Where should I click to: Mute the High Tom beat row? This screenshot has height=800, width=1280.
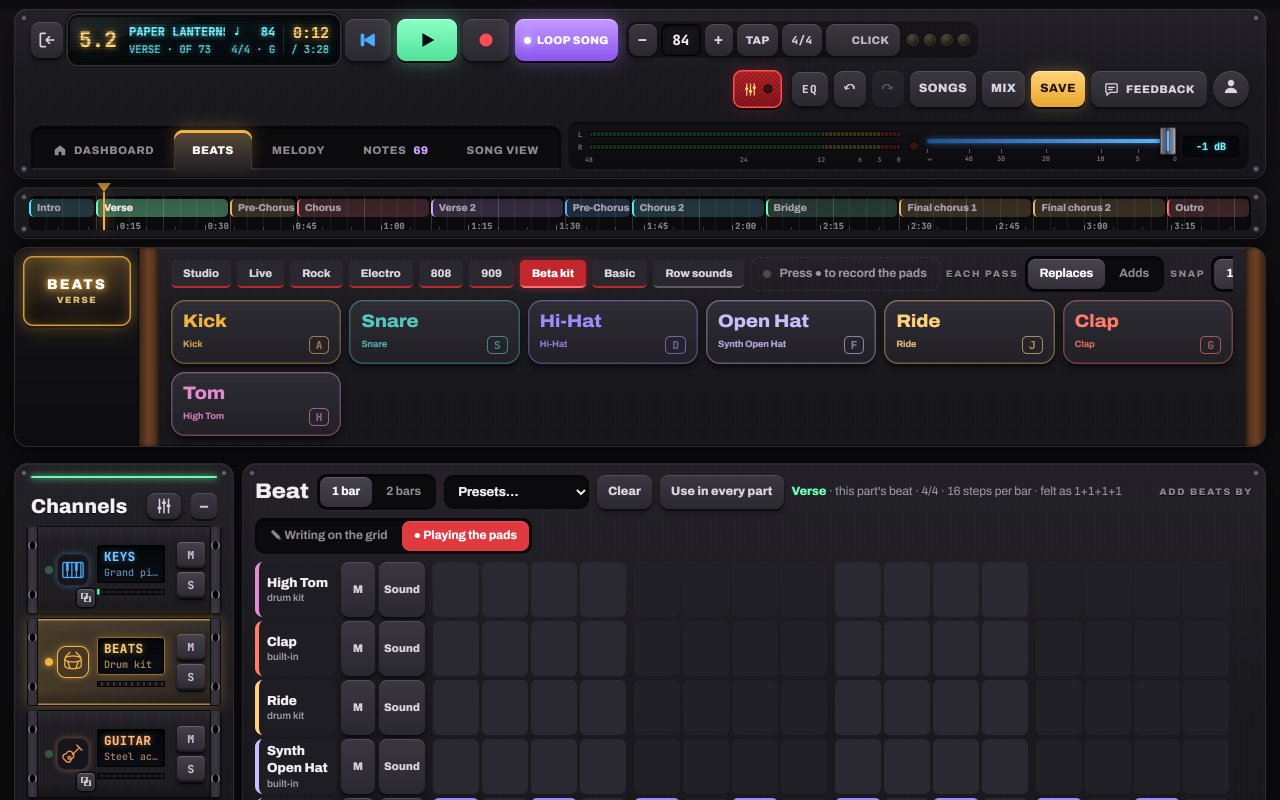pos(358,589)
